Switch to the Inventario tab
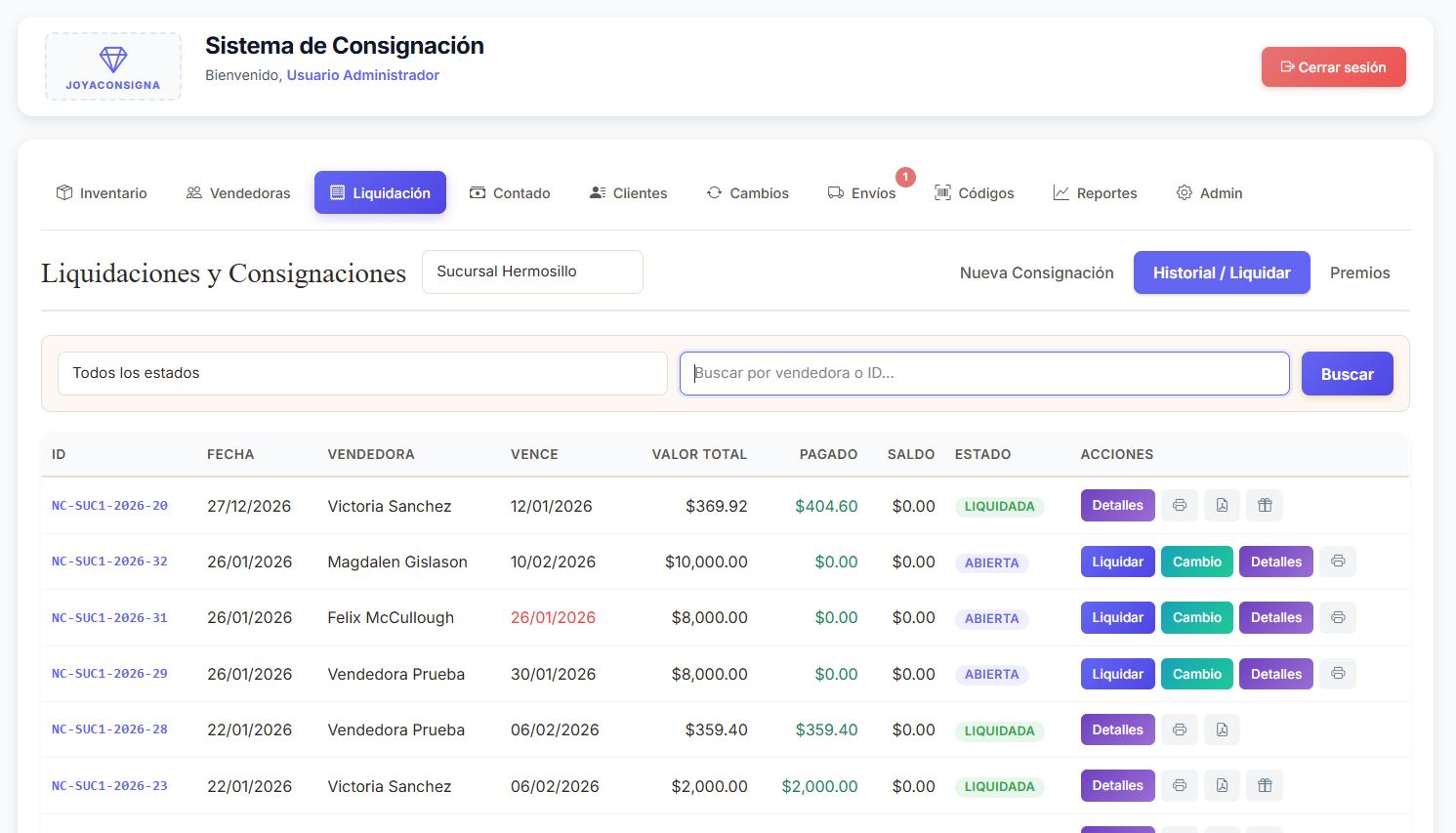This screenshot has height=833, width=1456. (103, 192)
